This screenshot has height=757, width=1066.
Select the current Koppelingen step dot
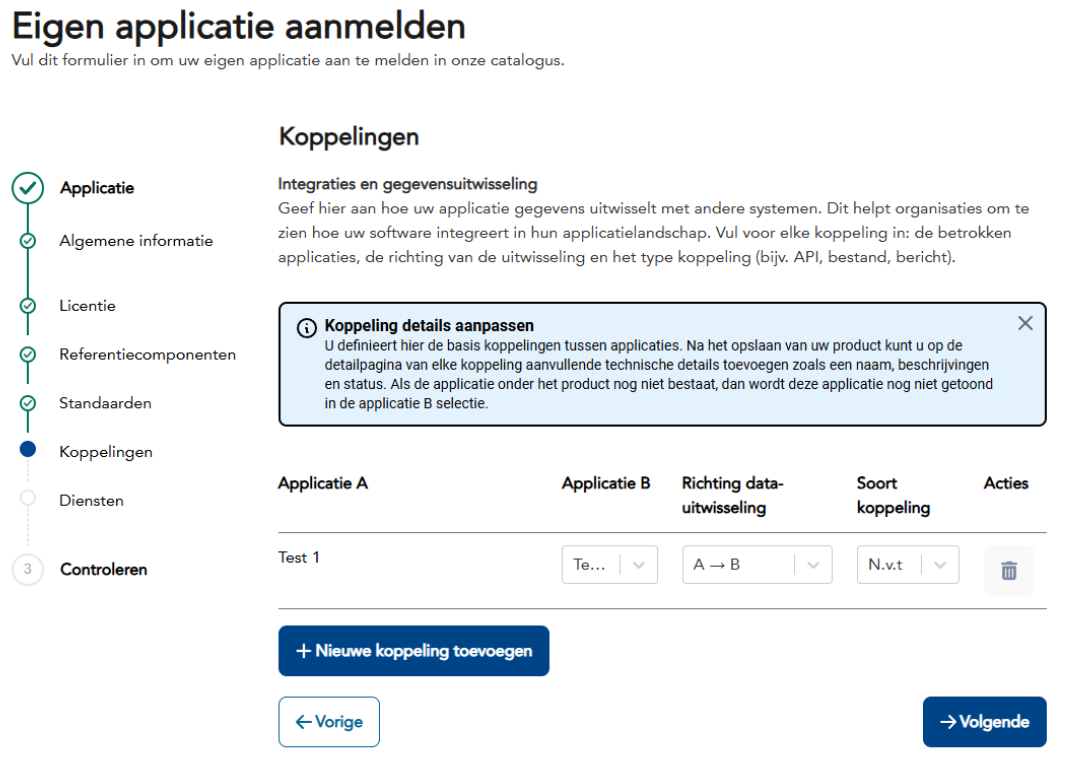[x=28, y=451]
